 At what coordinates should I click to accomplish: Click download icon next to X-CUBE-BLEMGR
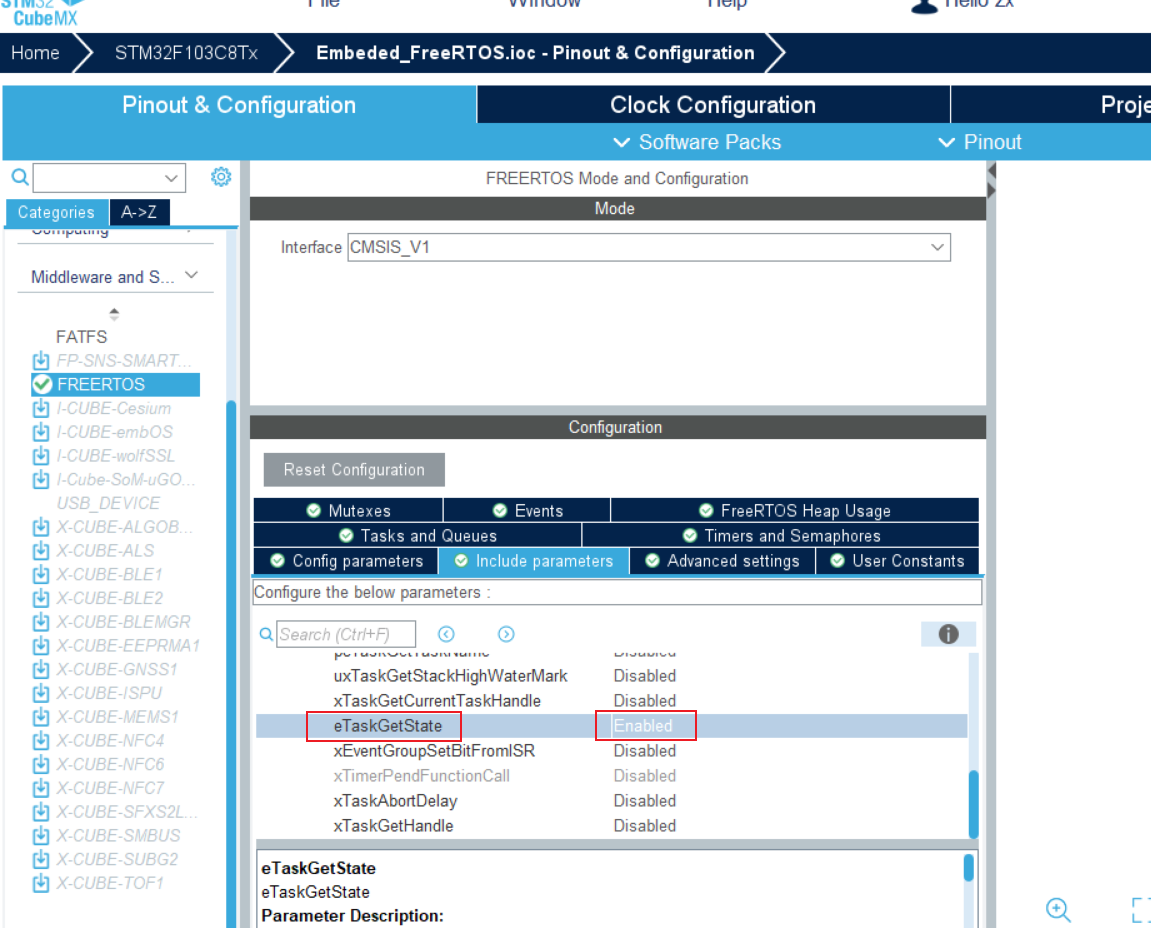[x=41, y=622]
